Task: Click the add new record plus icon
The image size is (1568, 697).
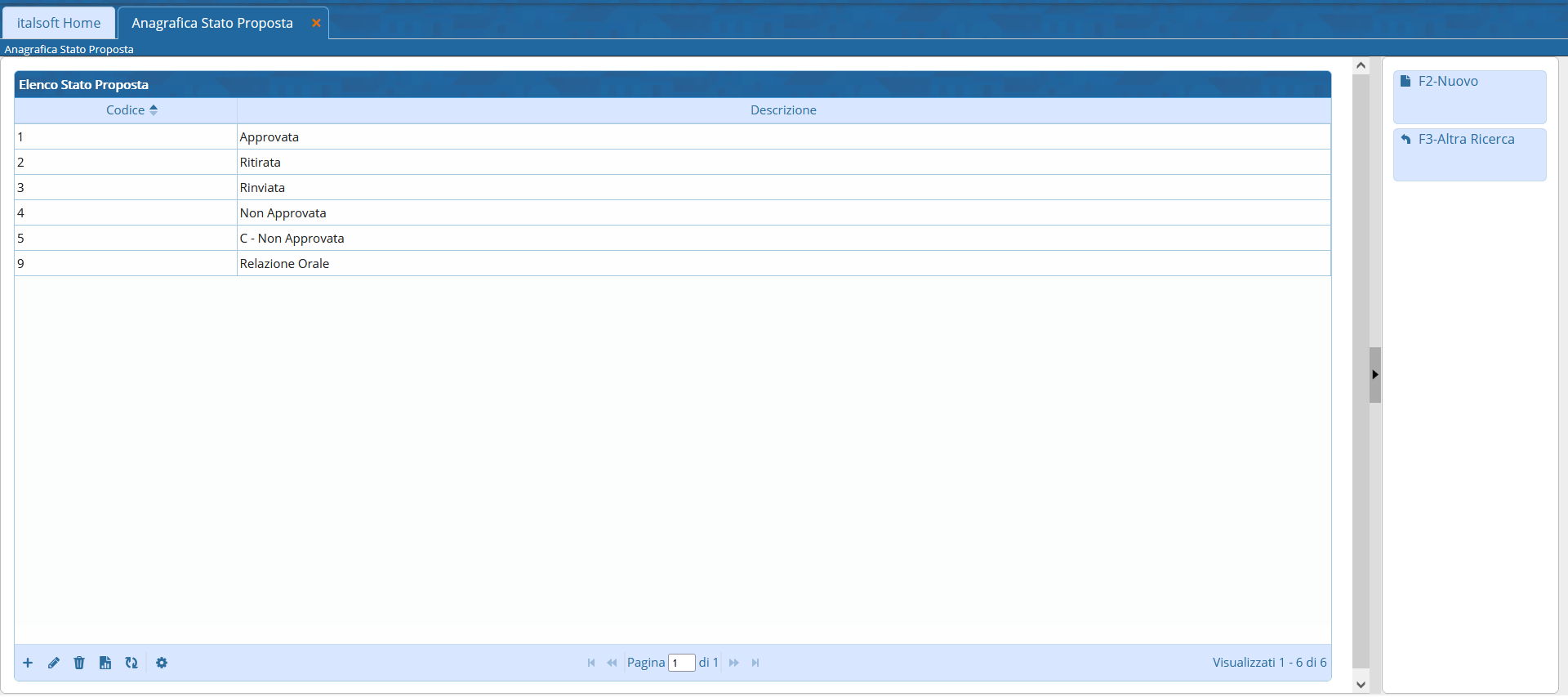Action: [x=28, y=663]
